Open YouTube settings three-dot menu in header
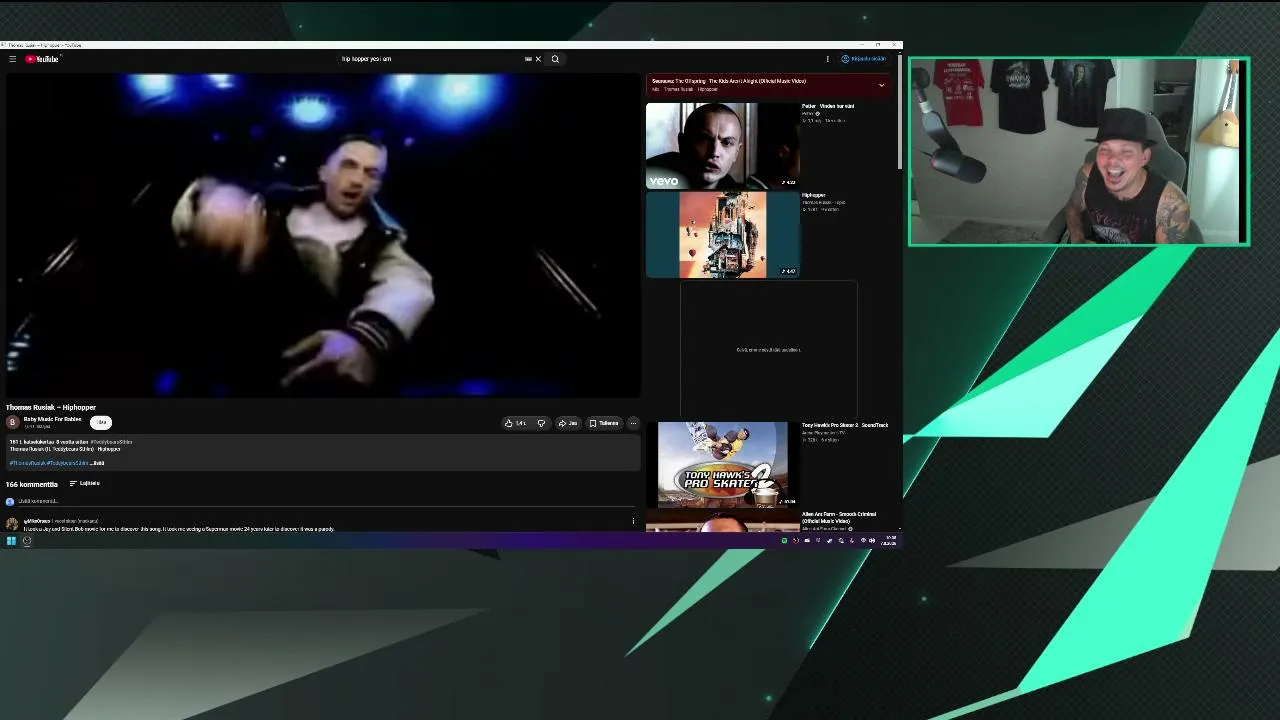 827,59
